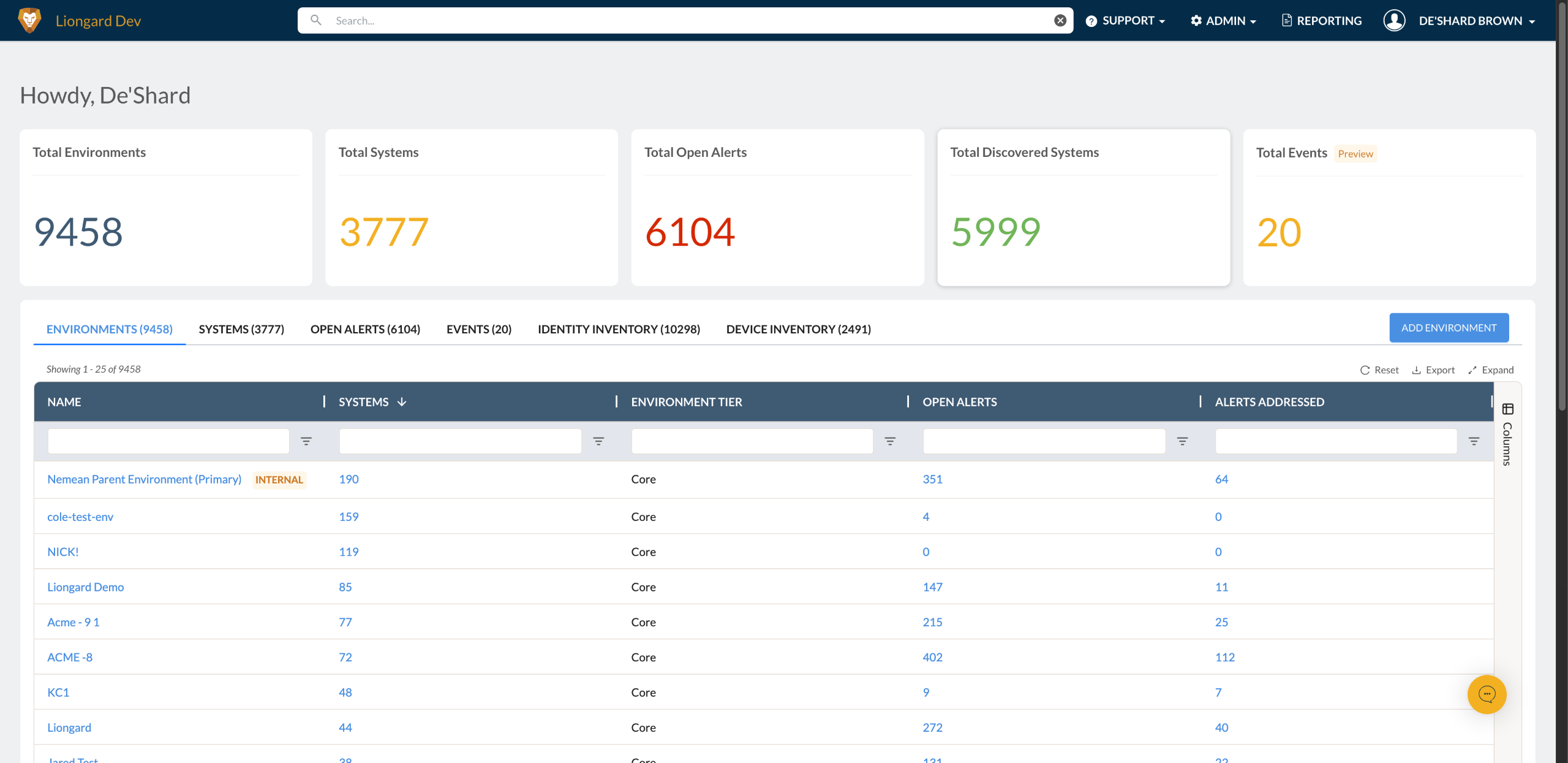Open the filter menu for Alerts Addressed column
Screen dimensions: 1568x763
coord(1474,441)
